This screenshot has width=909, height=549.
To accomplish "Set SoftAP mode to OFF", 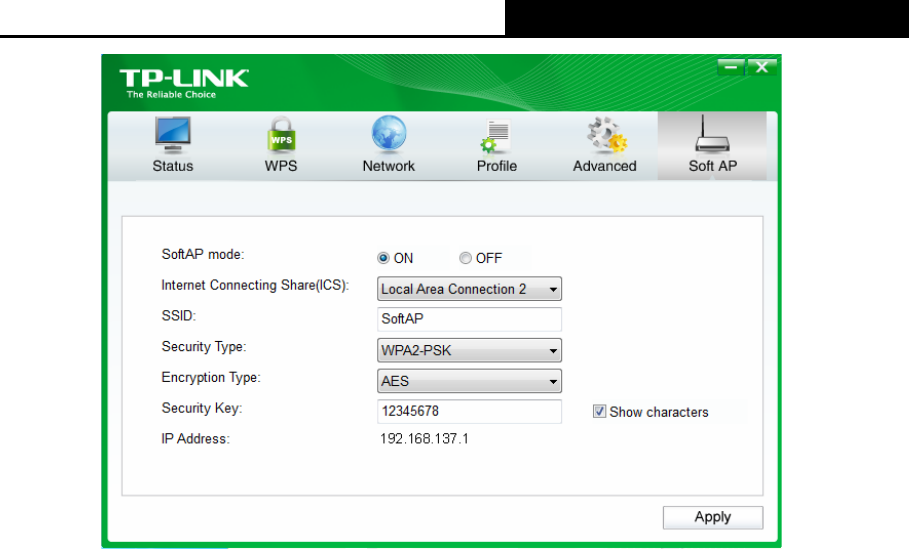I will click(465, 258).
